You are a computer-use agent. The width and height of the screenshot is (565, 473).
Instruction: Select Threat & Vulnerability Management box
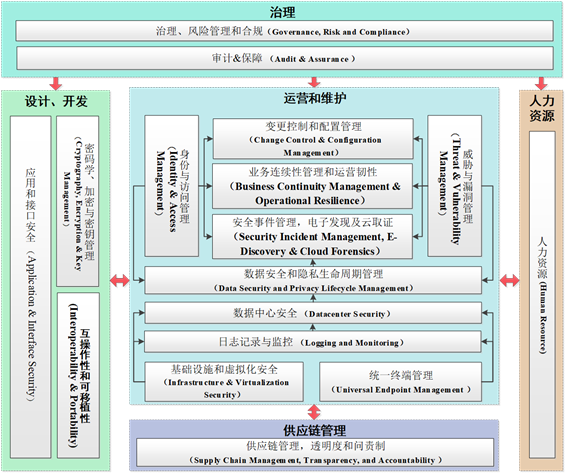[x=454, y=186]
